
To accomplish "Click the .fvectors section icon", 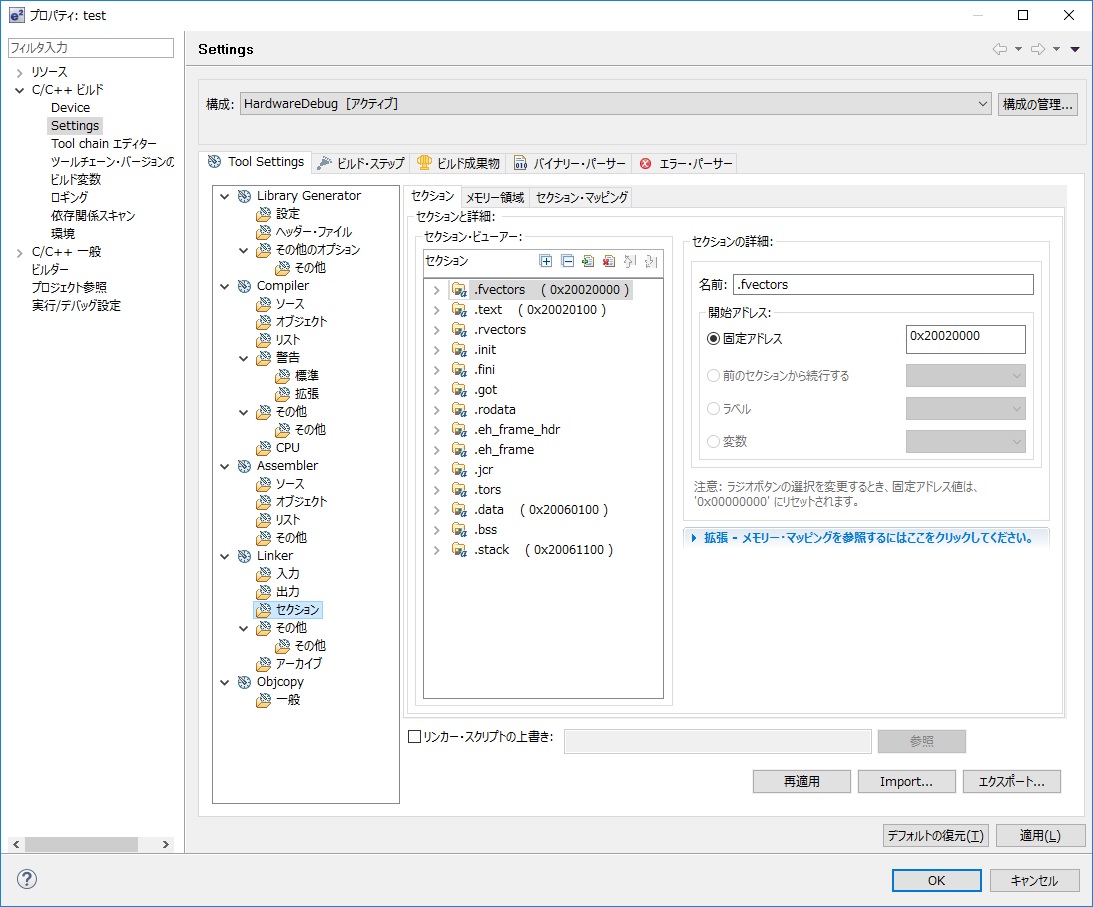I will click(459, 289).
